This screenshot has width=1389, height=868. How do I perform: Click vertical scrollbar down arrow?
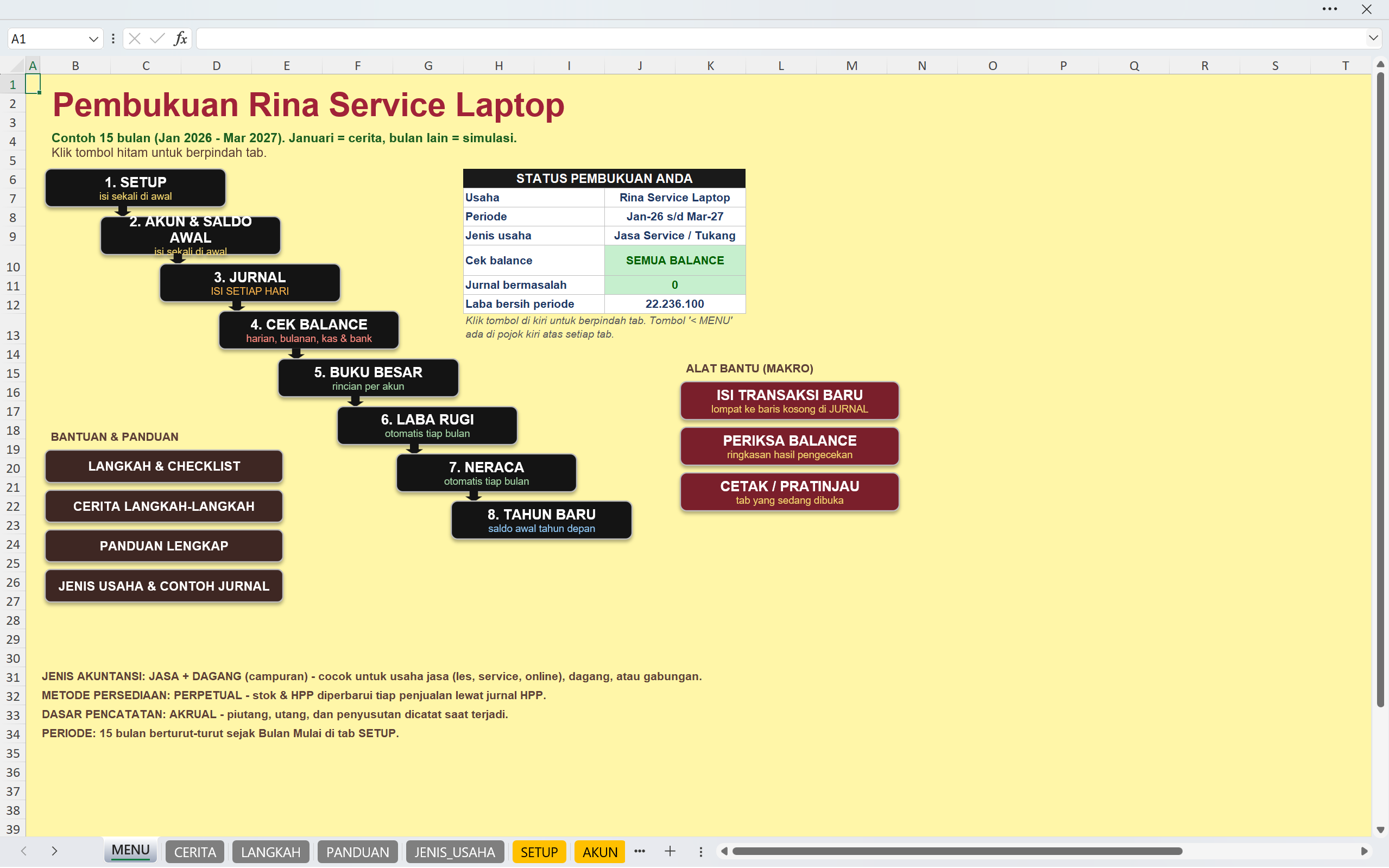(x=1380, y=830)
